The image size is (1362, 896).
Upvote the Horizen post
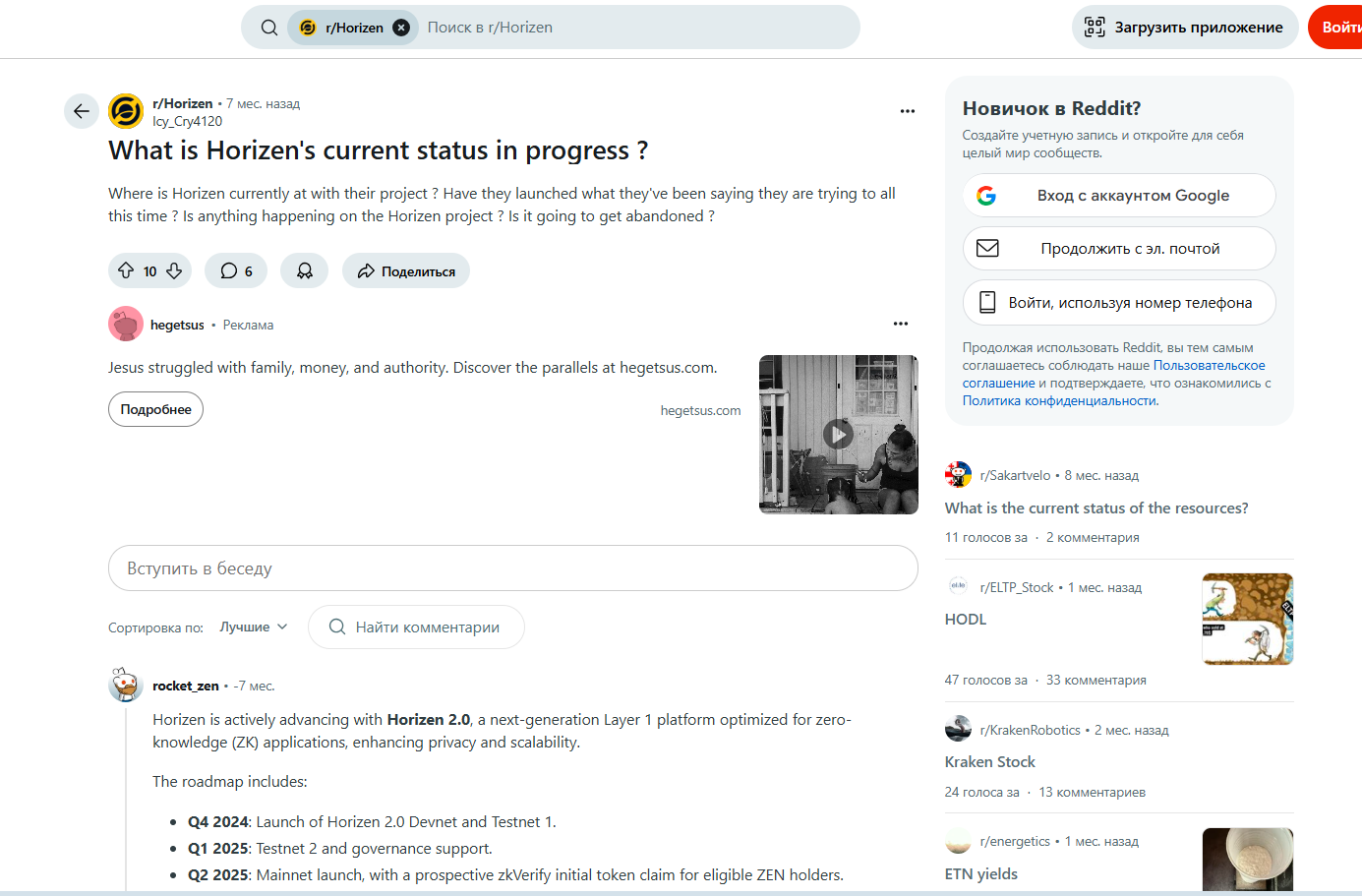coord(126,270)
